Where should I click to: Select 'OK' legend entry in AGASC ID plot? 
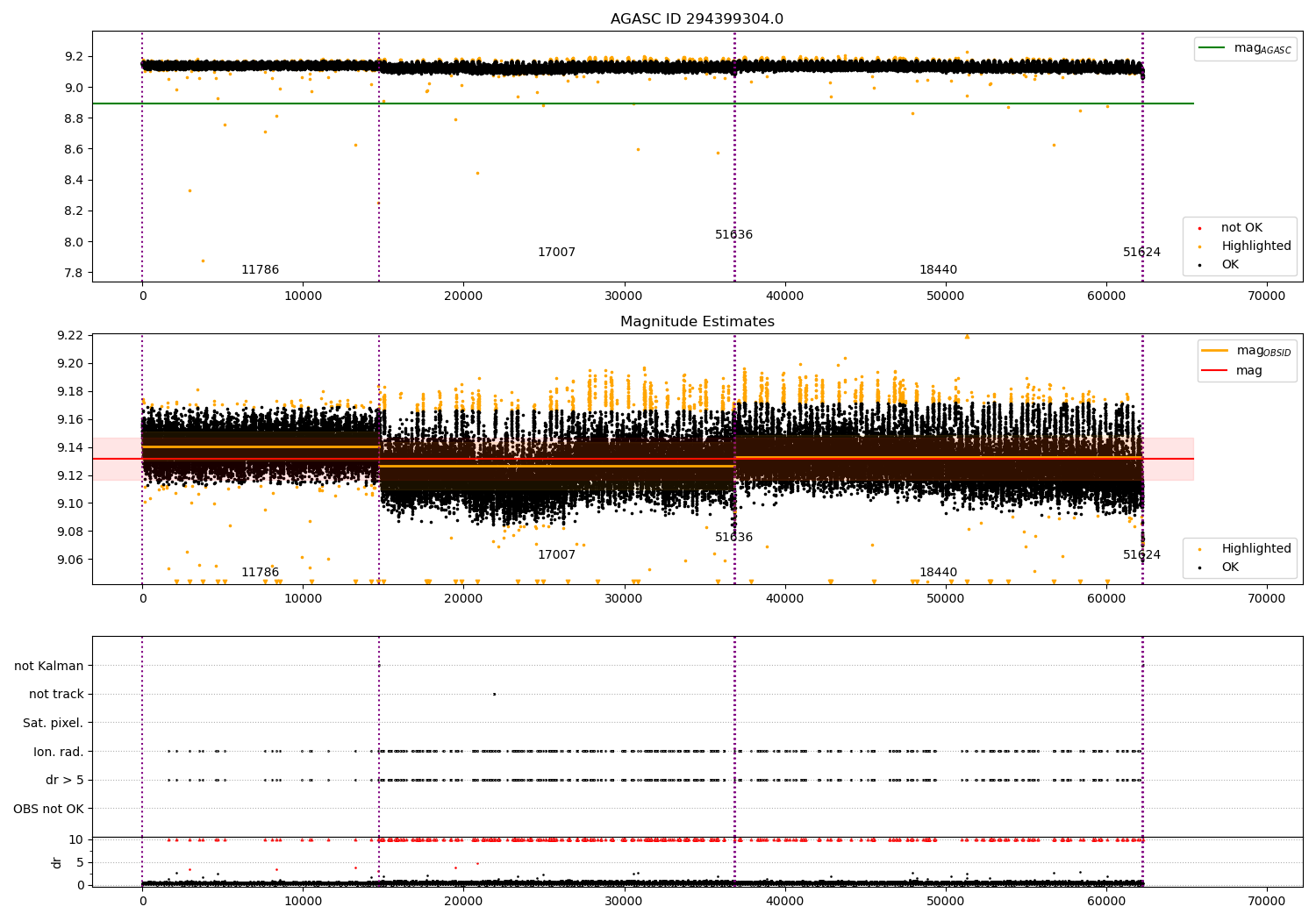click(1230, 265)
